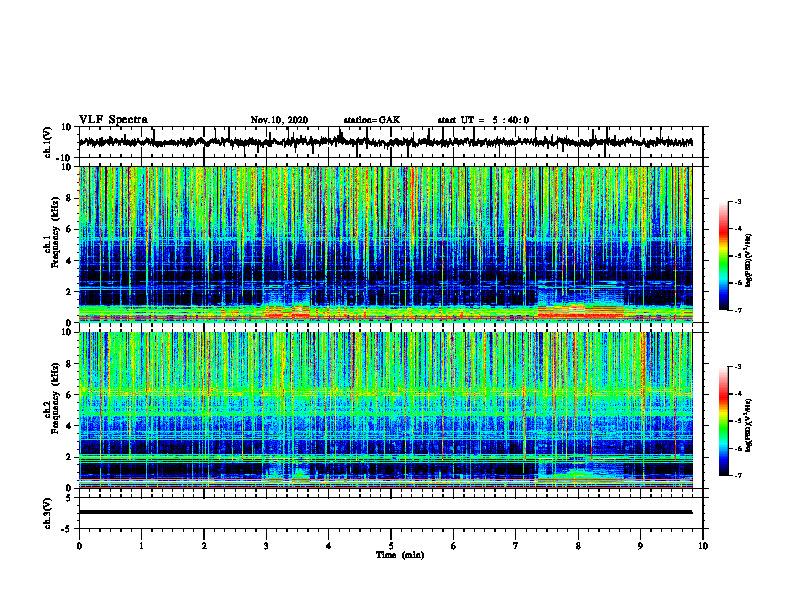
Task: Click inside the ch.2 spectrogram panel
Action: [386, 410]
